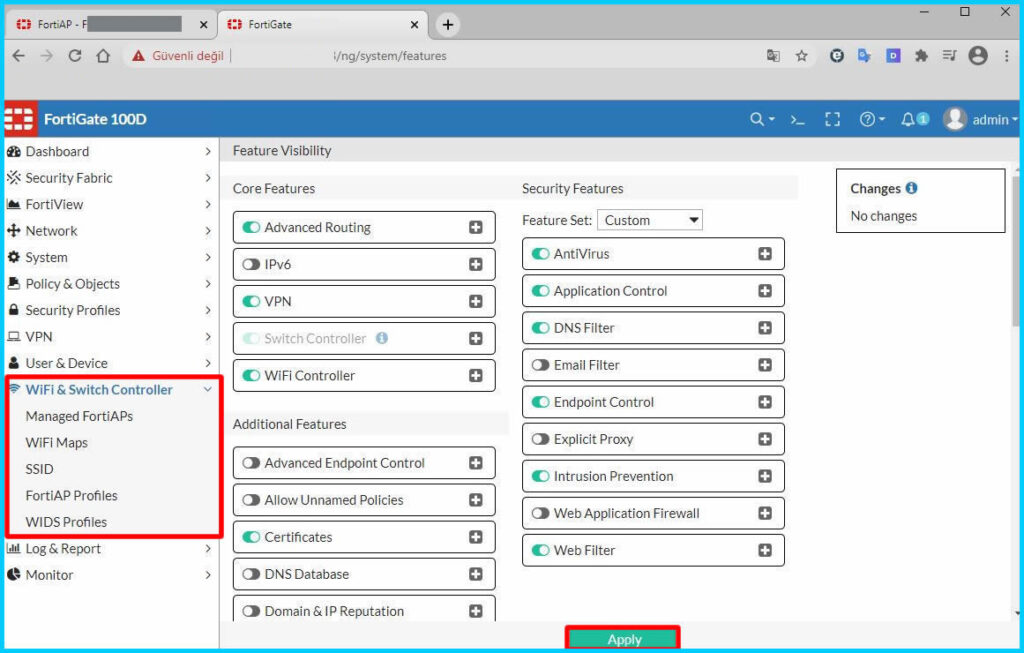Open WIDS Profiles menu item

[66, 522]
